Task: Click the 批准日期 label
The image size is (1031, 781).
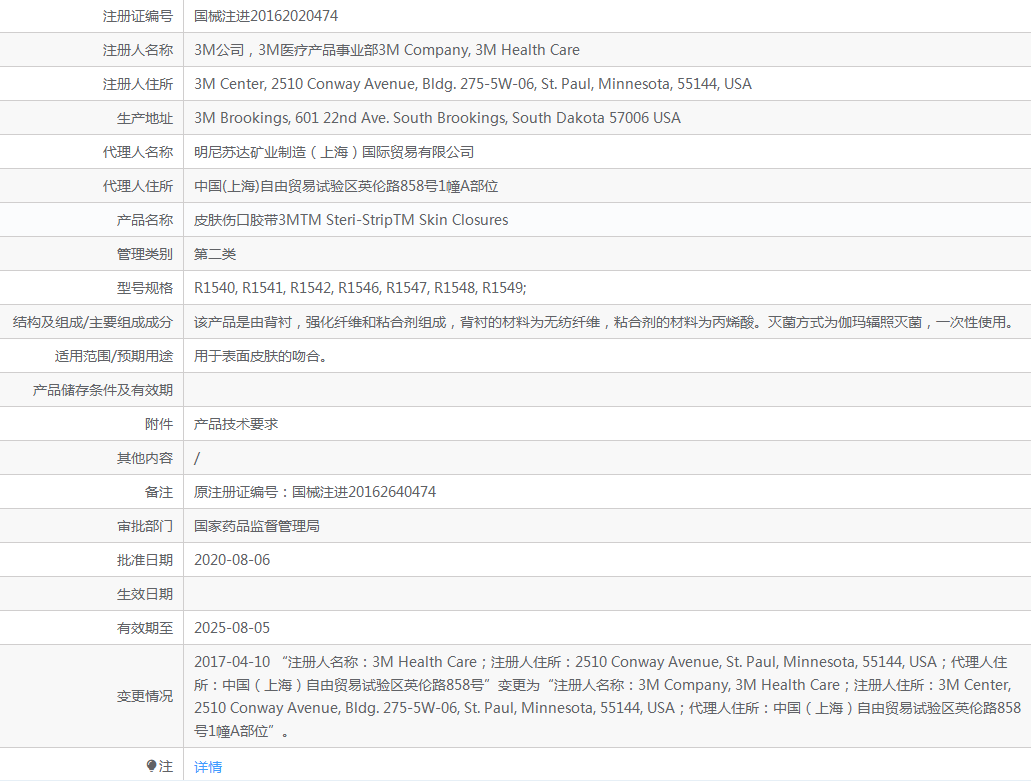Action: point(145,560)
